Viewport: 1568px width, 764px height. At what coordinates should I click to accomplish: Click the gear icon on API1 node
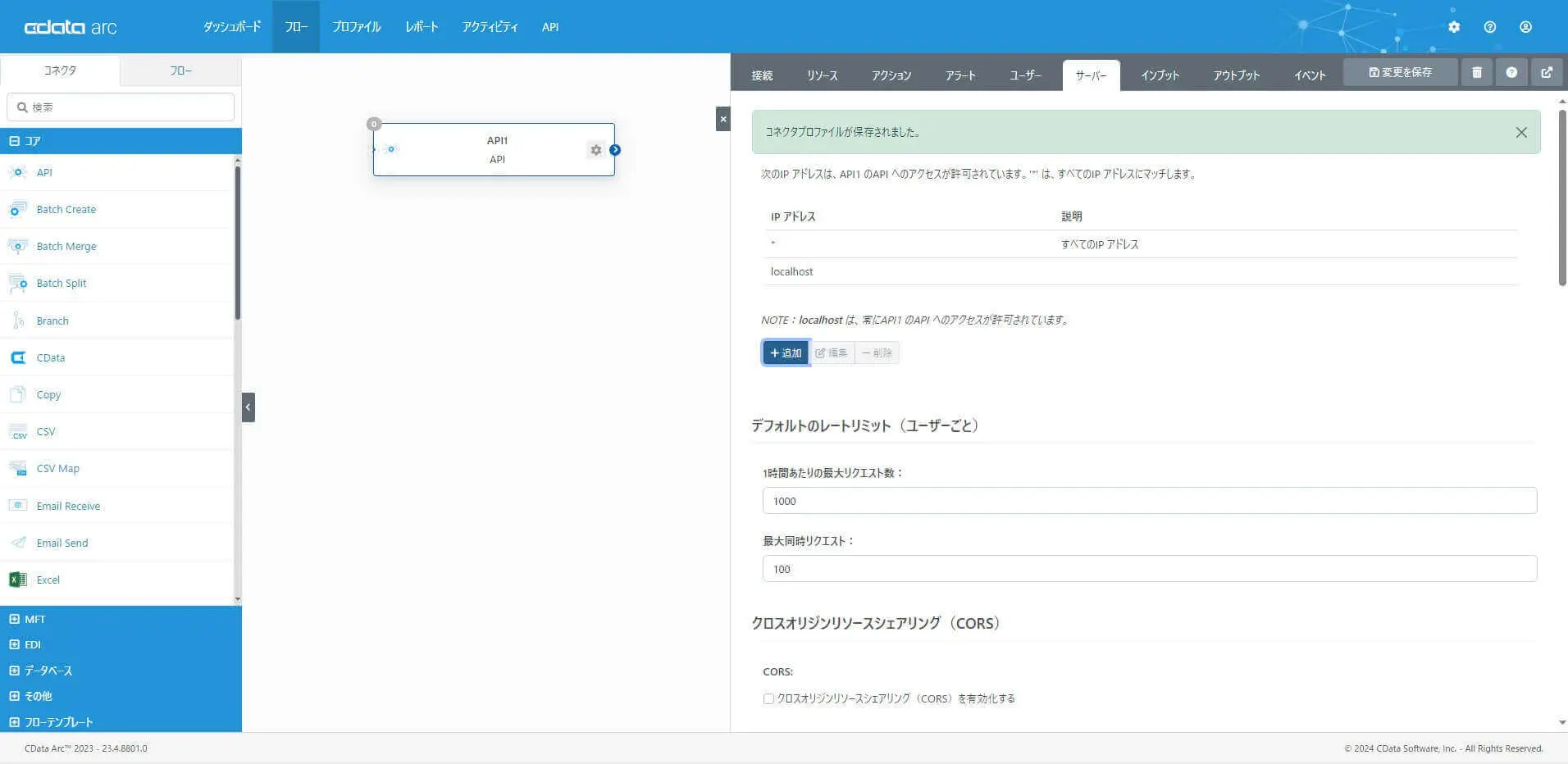596,150
